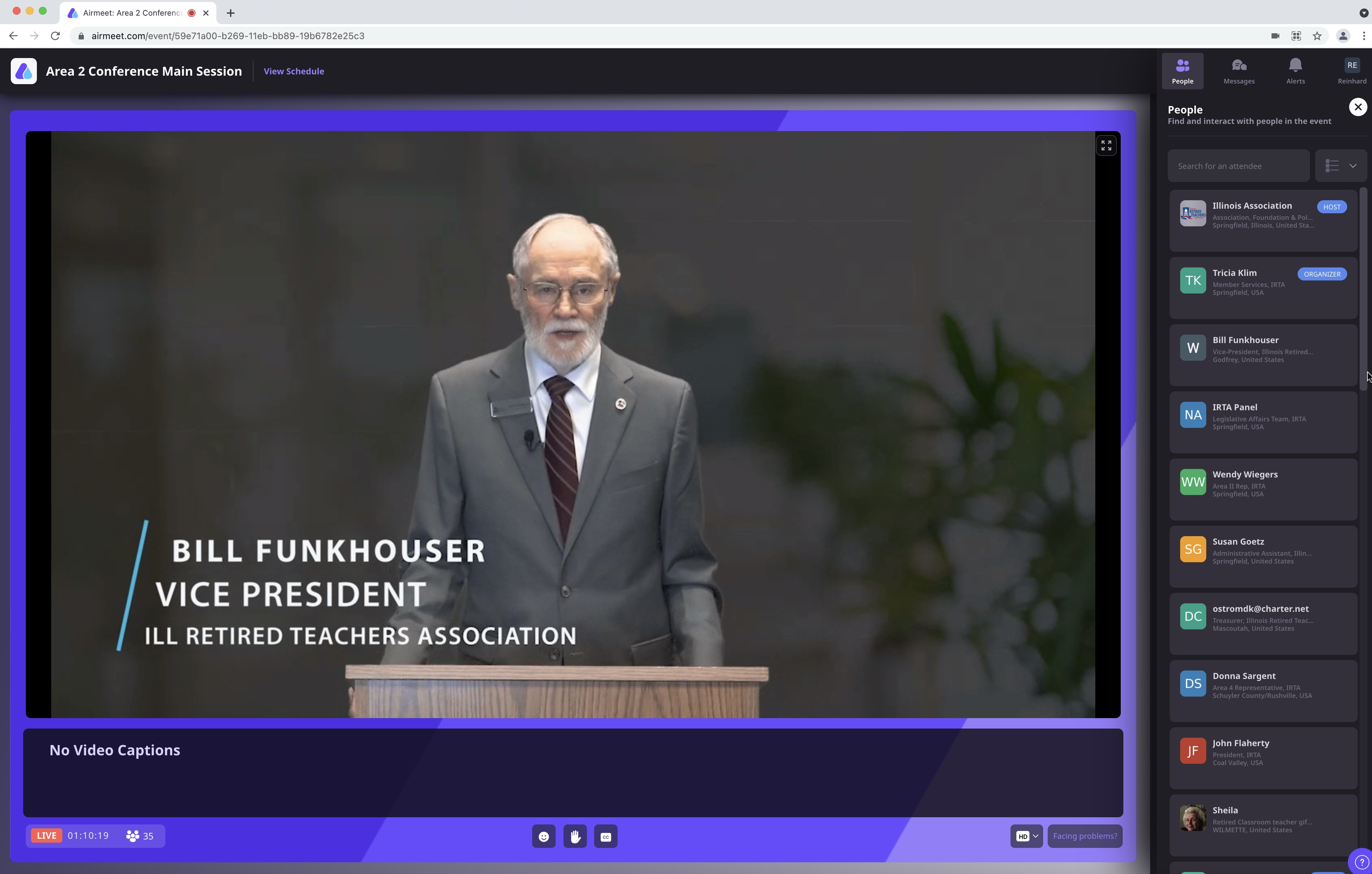Close the People panel
The height and width of the screenshot is (874, 1372).
click(x=1358, y=107)
